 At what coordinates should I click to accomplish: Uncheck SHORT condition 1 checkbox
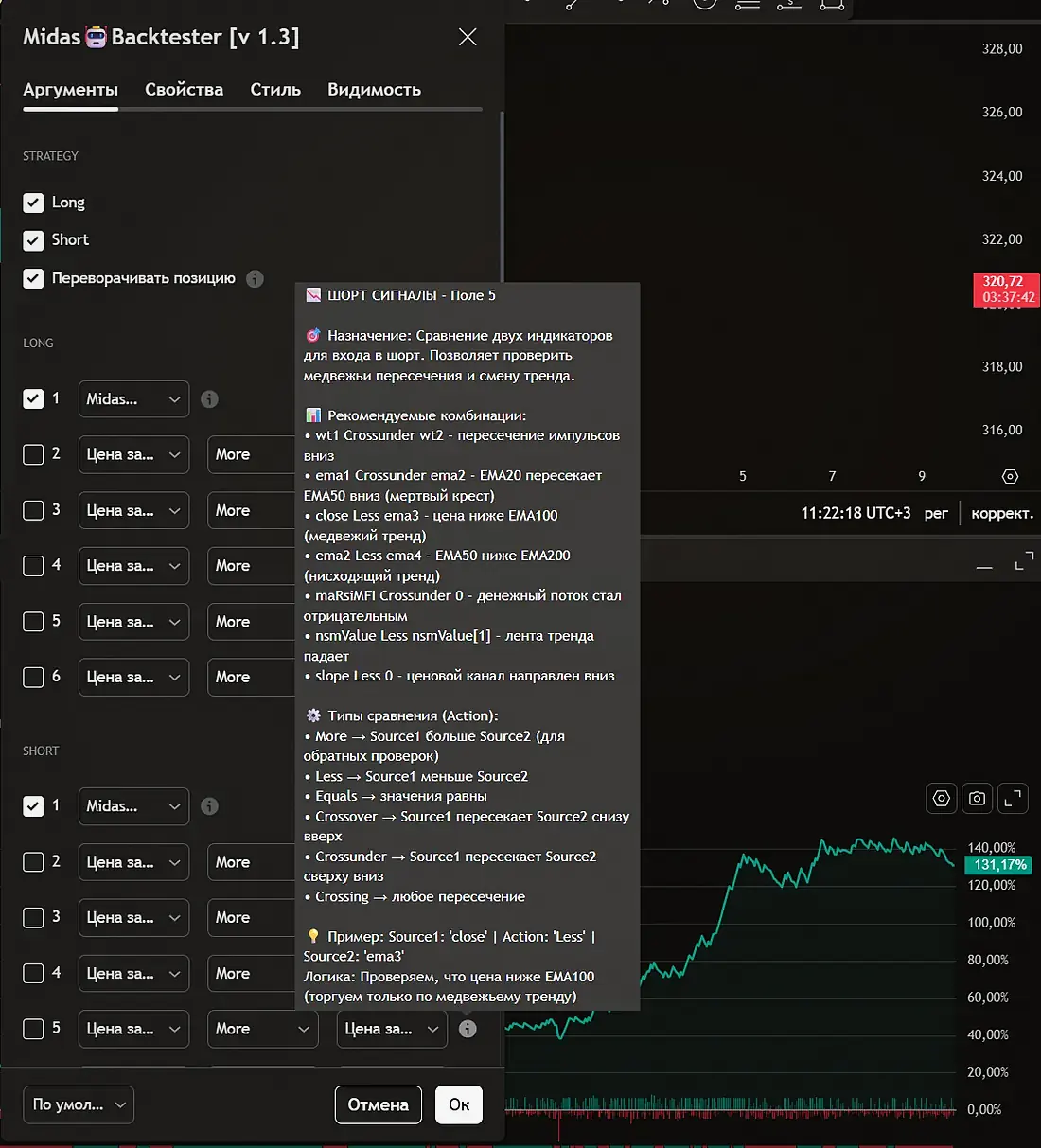(33, 806)
